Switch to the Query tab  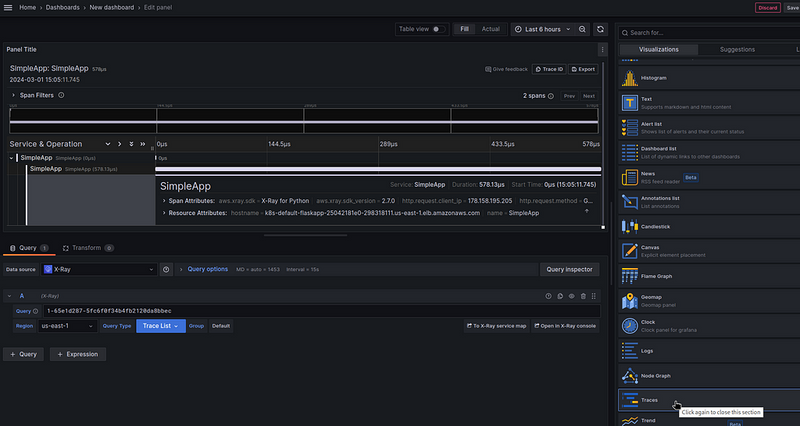tap(29, 248)
